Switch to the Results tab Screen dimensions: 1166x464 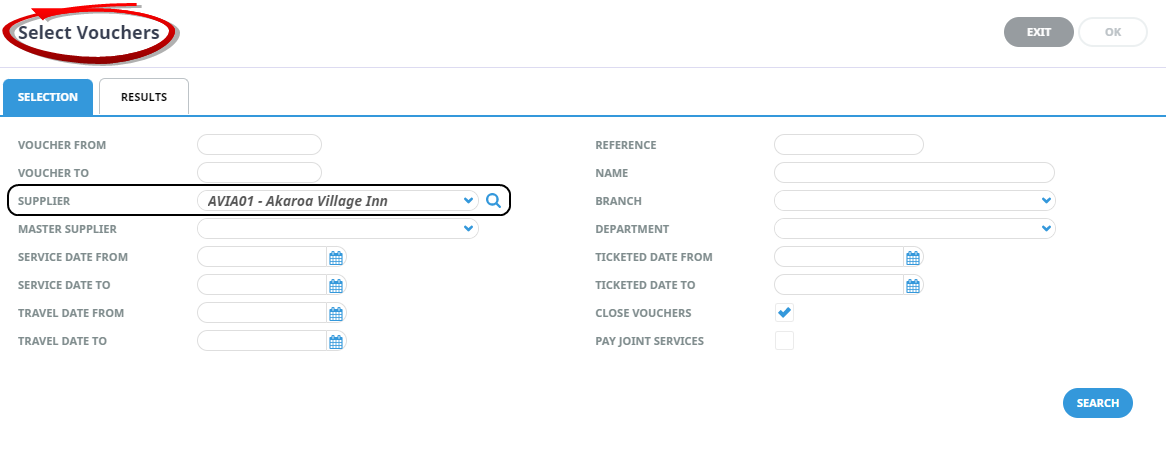(x=144, y=97)
